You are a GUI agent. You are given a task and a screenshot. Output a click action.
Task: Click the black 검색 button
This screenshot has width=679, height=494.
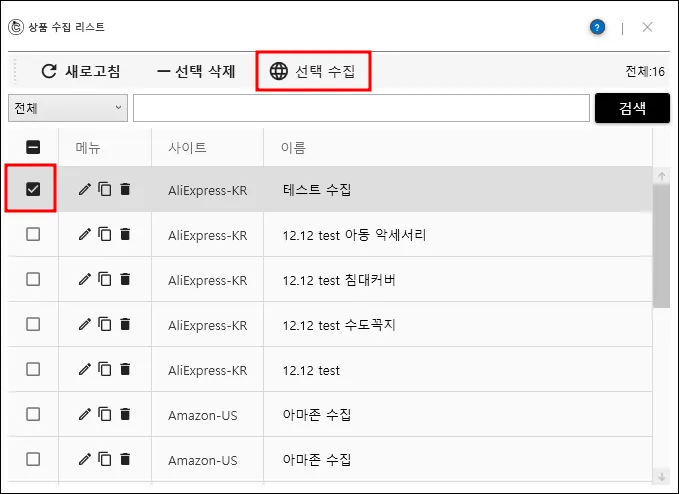click(x=632, y=108)
